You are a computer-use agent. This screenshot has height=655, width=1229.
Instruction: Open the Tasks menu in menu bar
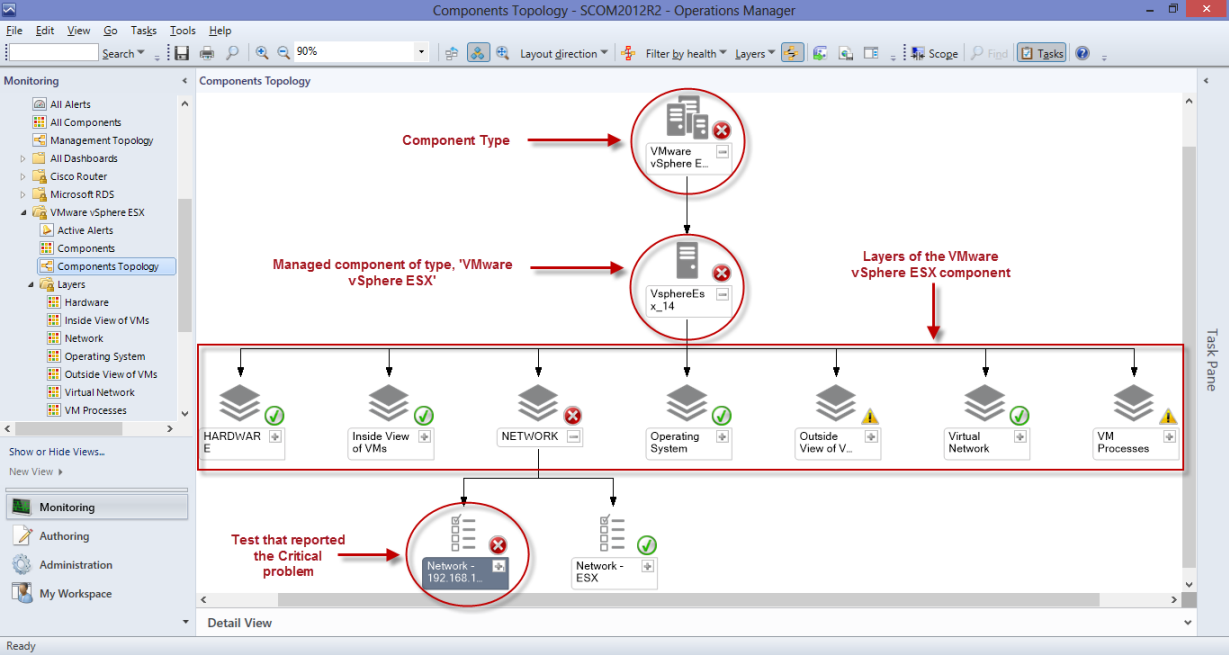(x=143, y=31)
